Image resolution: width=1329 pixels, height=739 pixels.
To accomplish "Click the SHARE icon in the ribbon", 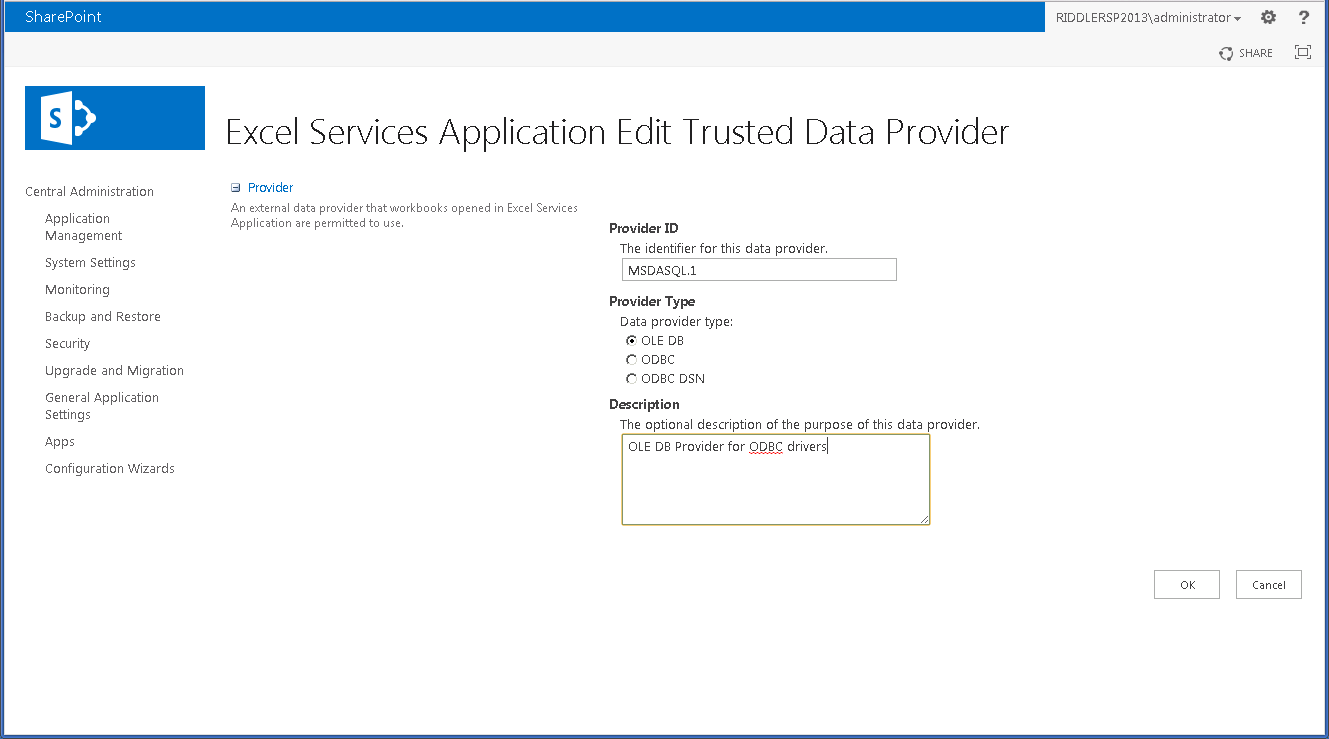I will coord(1245,52).
